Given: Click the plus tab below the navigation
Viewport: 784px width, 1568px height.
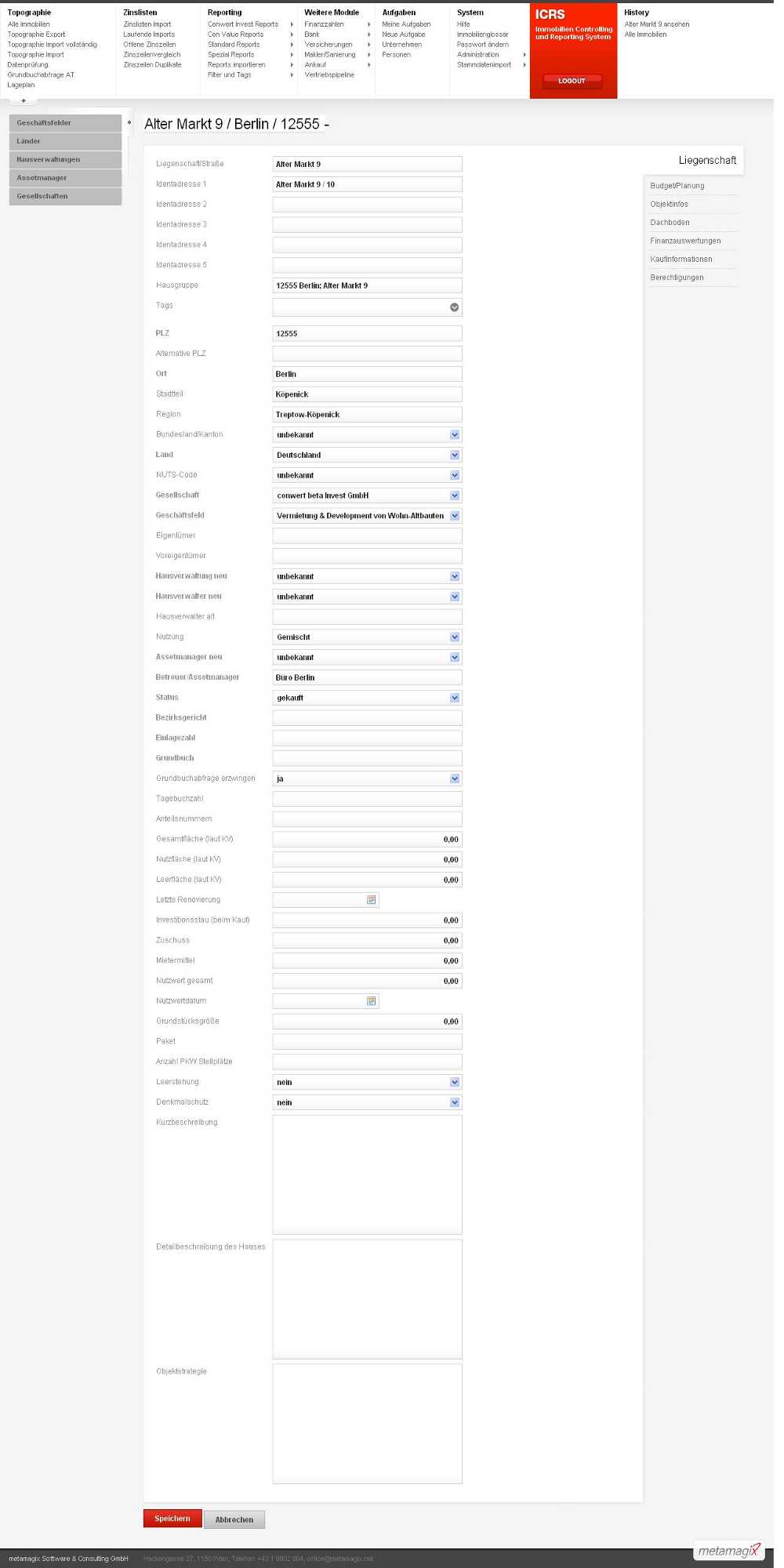Looking at the screenshot, I should tap(24, 100).
